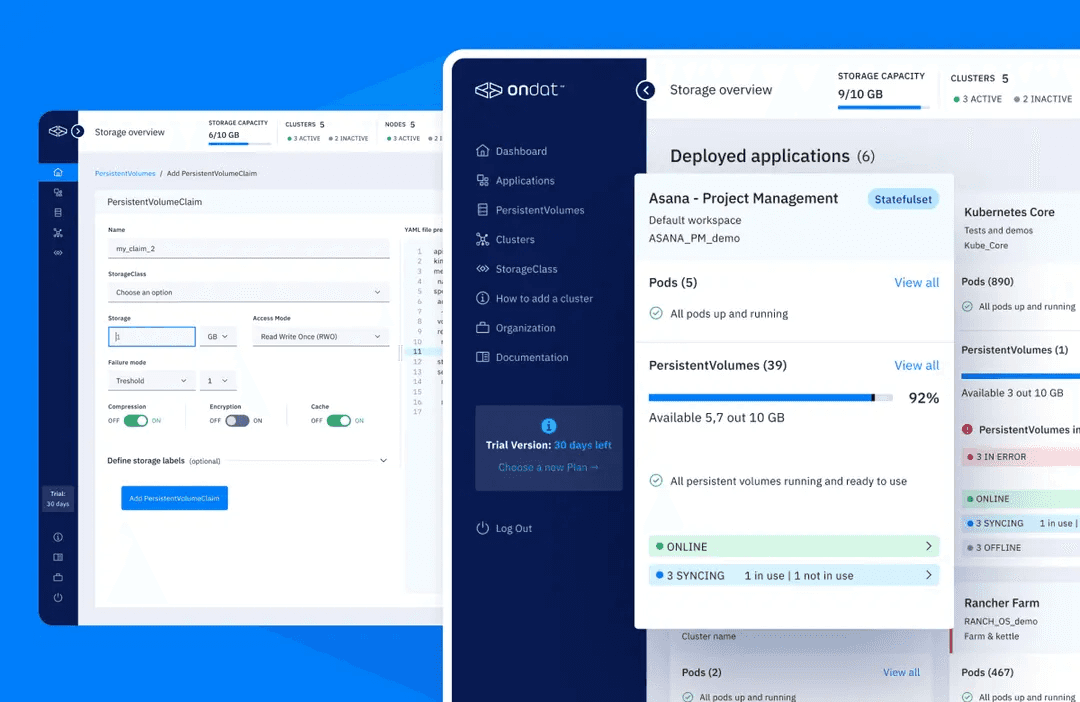
Task: Expand narrow sidebar with round arrow button
Action: tap(78, 131)
